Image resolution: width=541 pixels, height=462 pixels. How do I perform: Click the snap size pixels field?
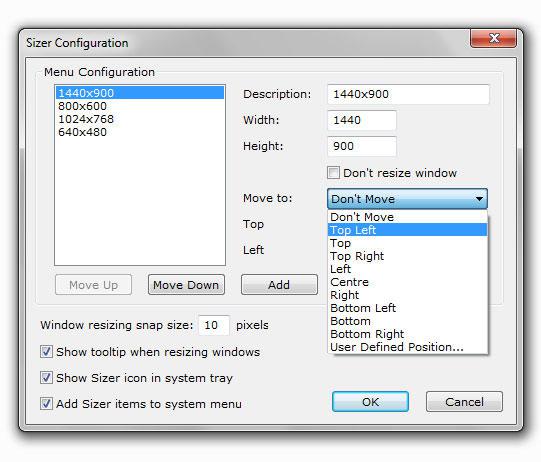pos(214,325)
